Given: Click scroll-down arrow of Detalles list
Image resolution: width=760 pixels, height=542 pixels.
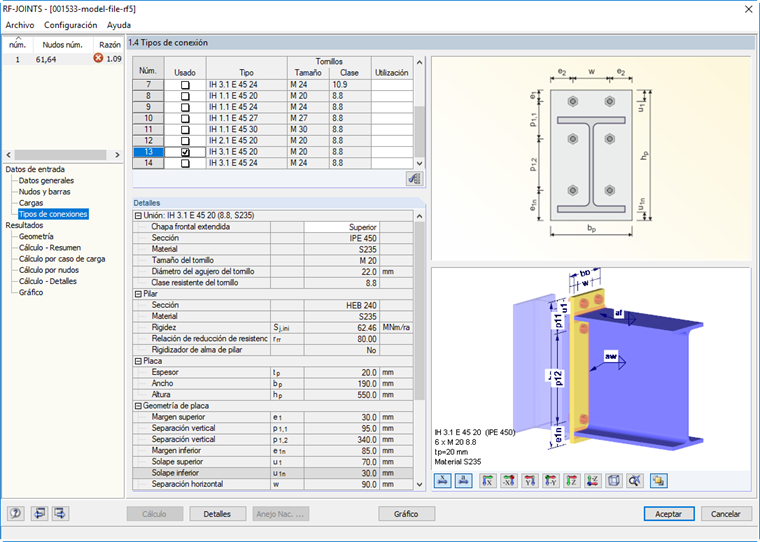Looking at the screenshot, I should [420, 484].
